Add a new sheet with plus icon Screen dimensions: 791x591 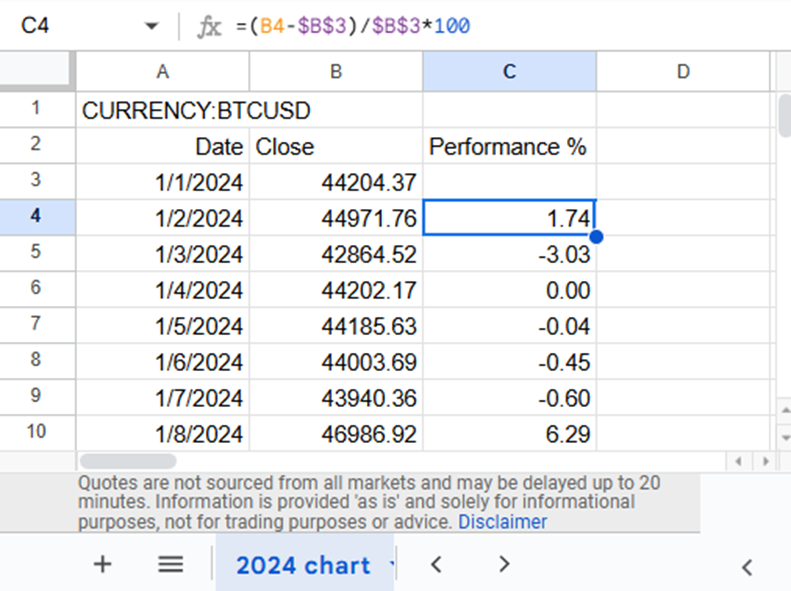click(x=102, y=564)
